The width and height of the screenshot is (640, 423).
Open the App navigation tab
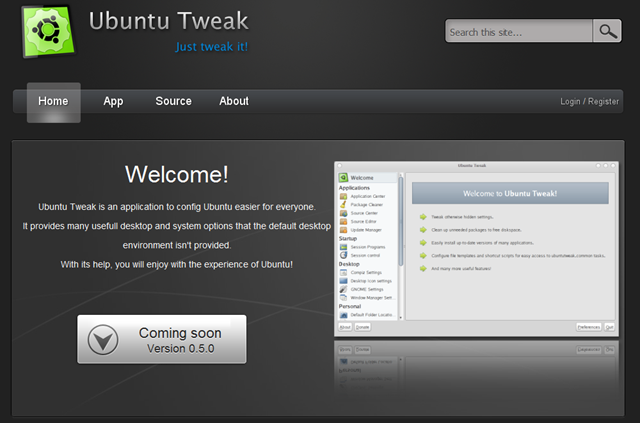(x=113, y=101)
